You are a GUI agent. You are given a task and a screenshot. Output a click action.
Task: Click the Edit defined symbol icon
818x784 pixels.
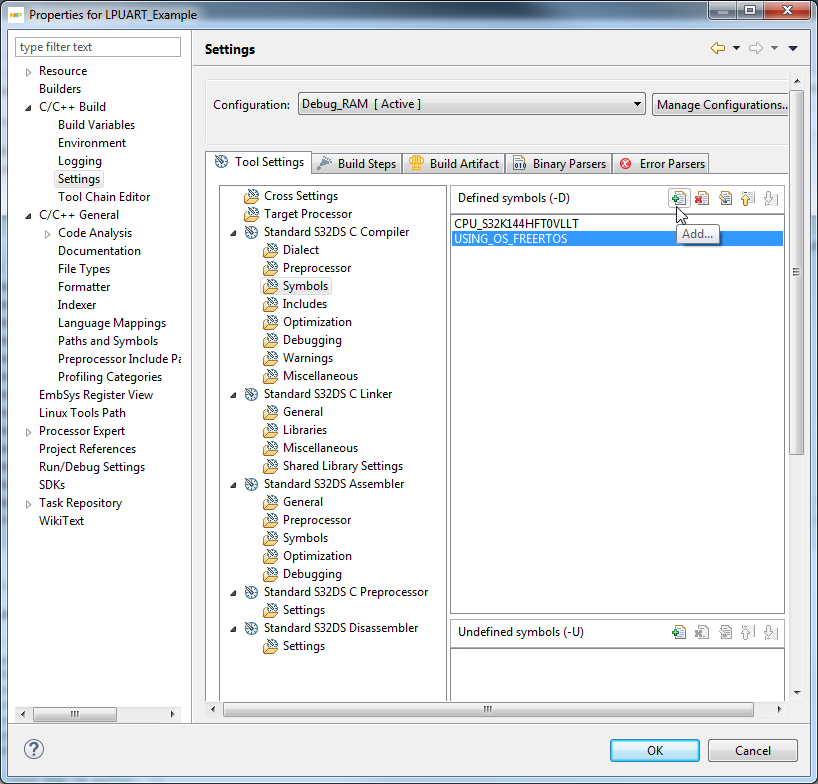pos(725,198)
